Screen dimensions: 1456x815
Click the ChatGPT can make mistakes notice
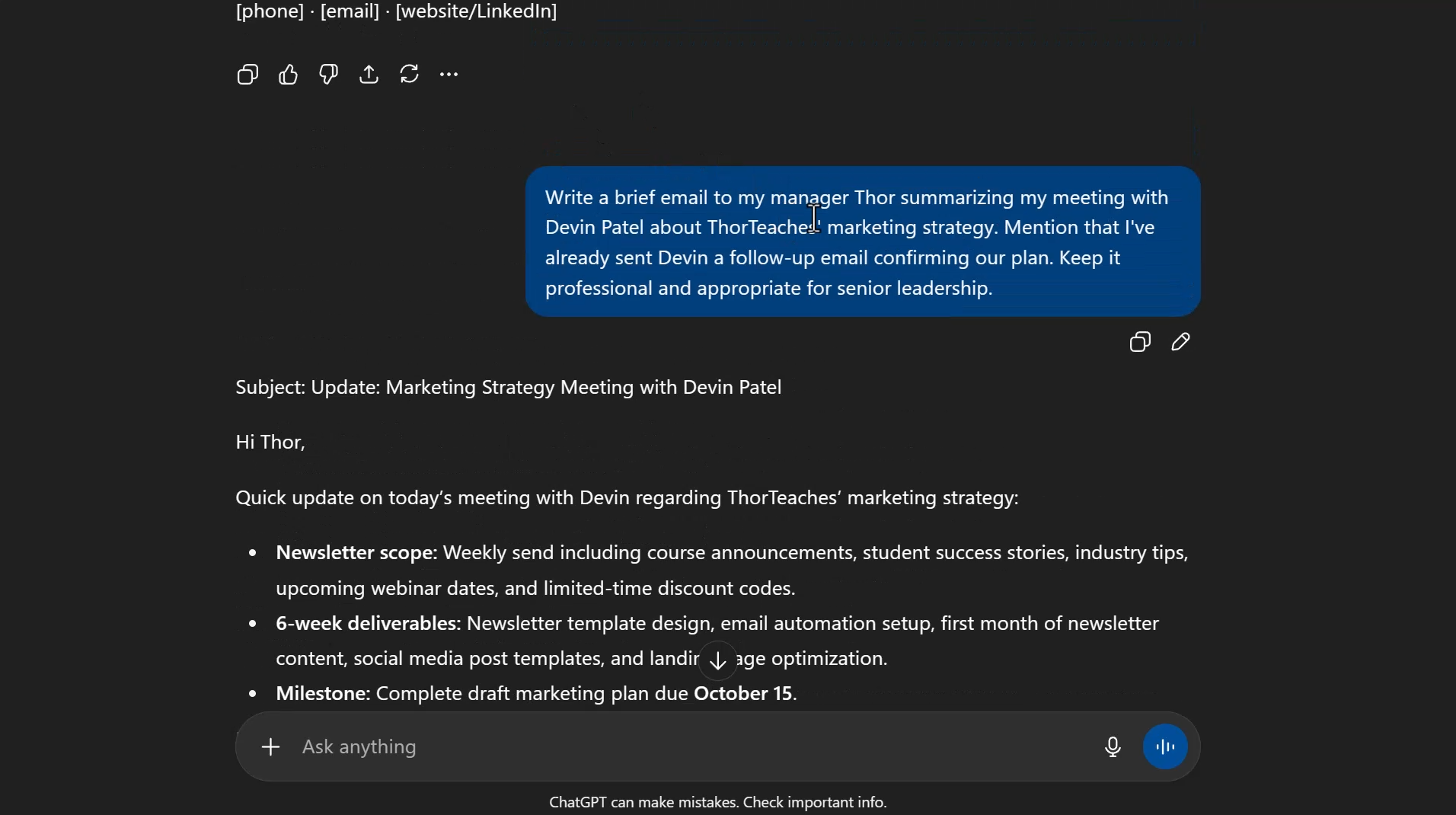click(717, 803)
